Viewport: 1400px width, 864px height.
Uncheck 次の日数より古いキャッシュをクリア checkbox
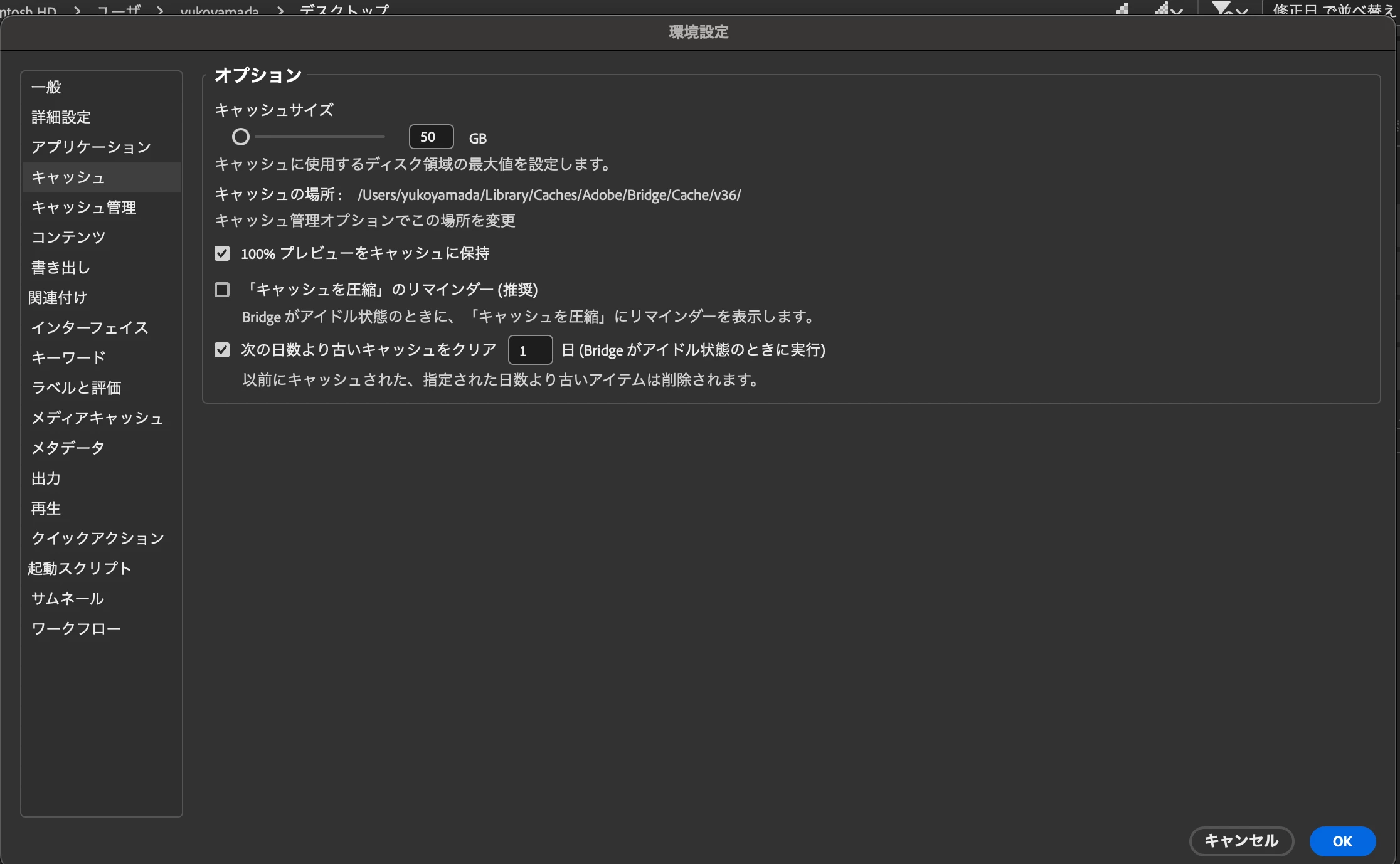[222, 350]
